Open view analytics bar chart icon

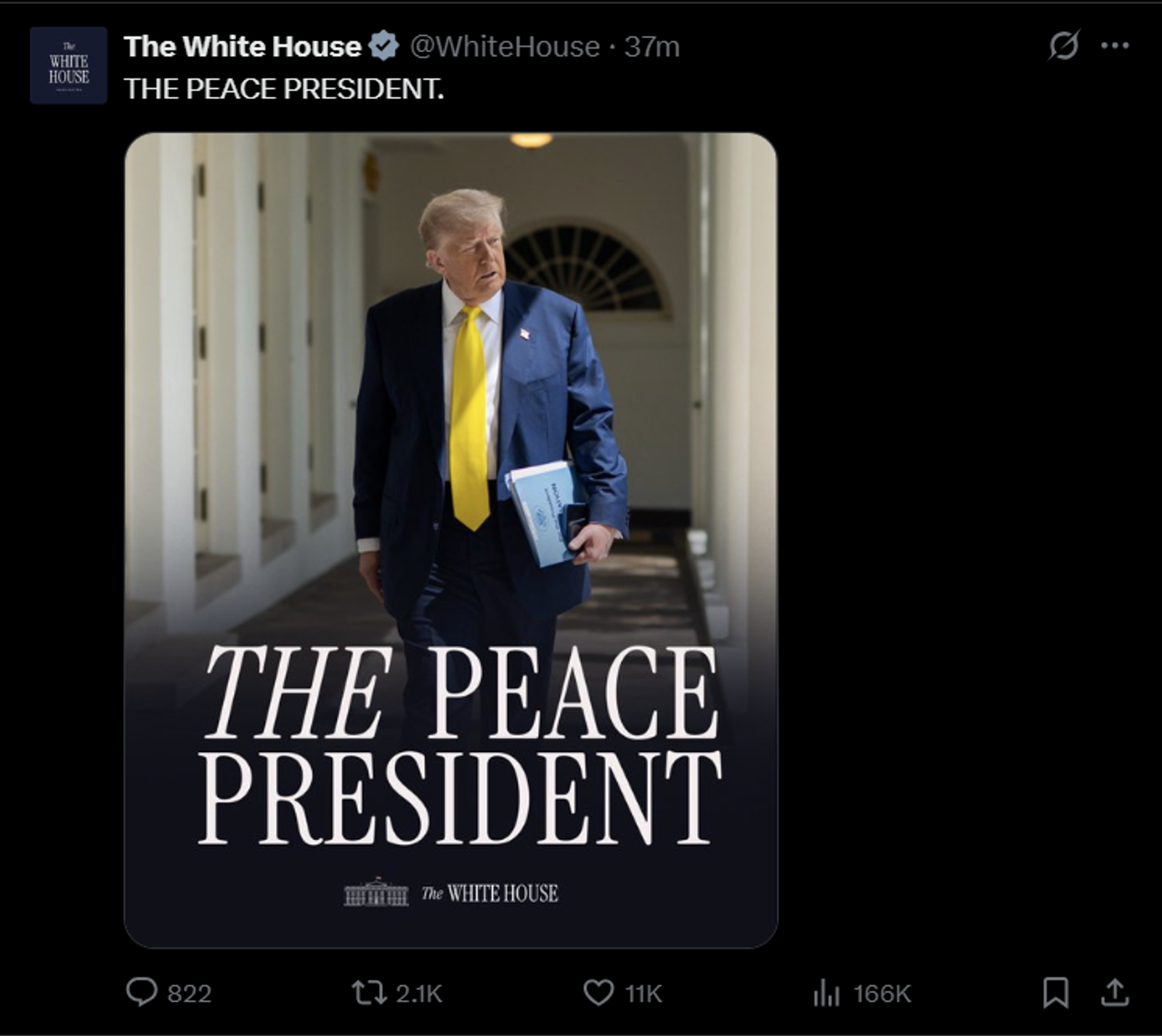tap(826, 992)
